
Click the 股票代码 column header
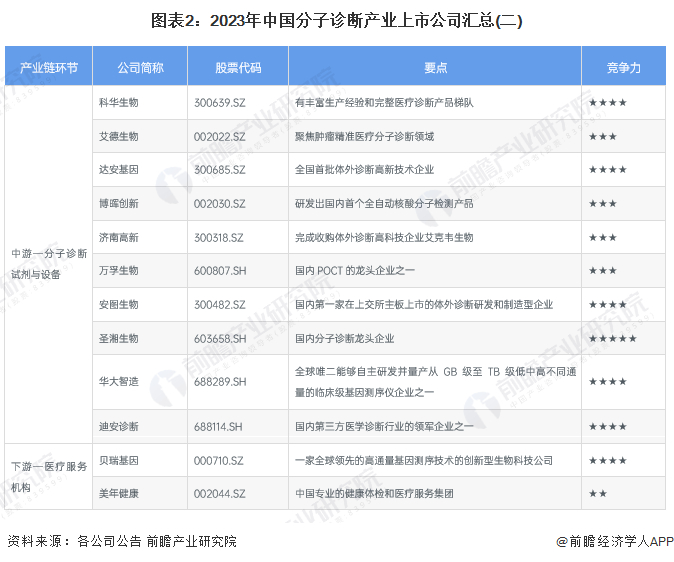tap(238, 68)
